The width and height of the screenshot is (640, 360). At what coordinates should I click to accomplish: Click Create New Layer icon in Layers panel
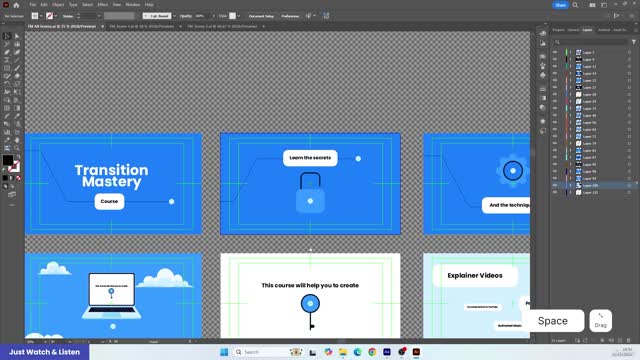click(x=620, y=340)
